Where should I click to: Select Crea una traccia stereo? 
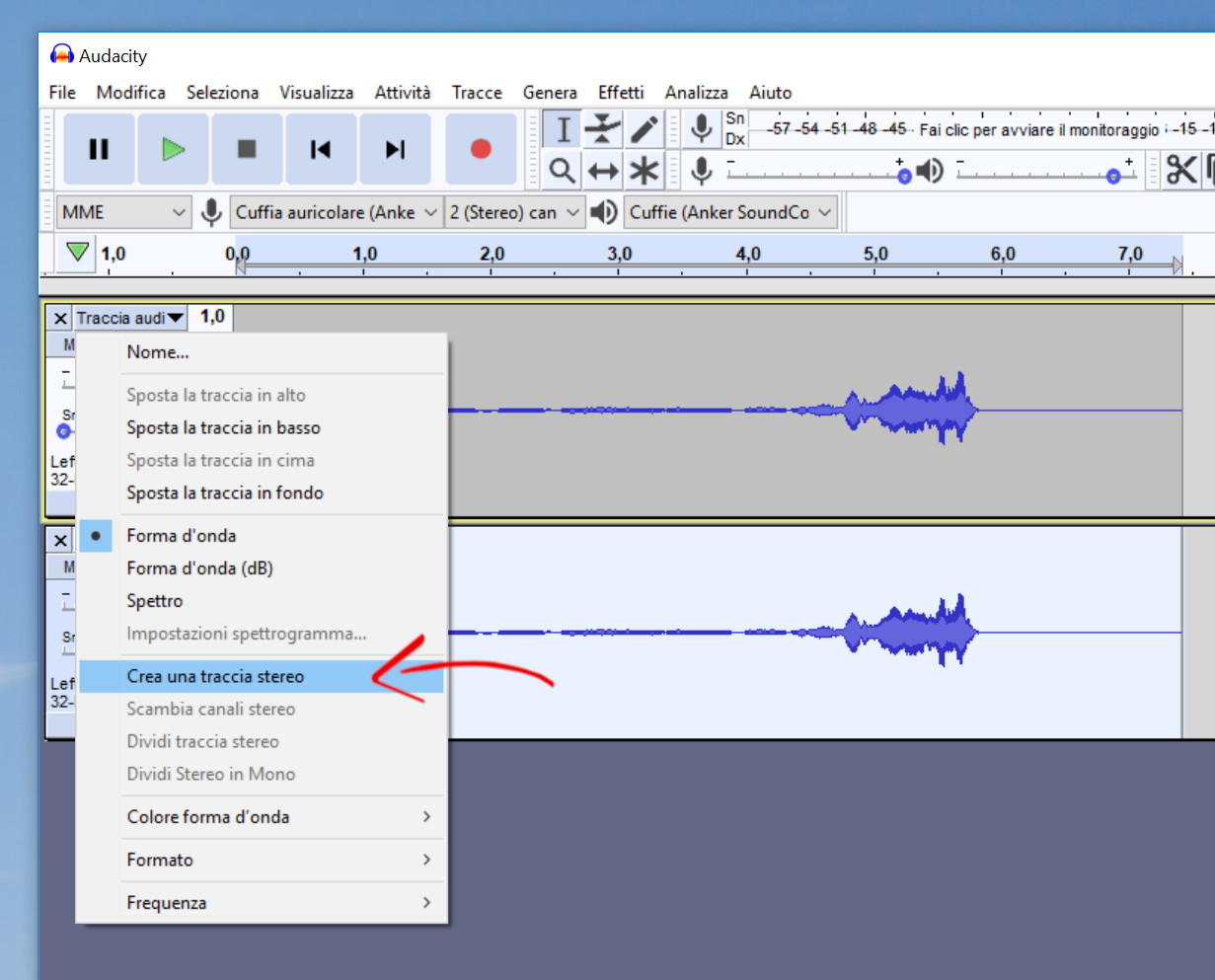click(x=262, y=677)
